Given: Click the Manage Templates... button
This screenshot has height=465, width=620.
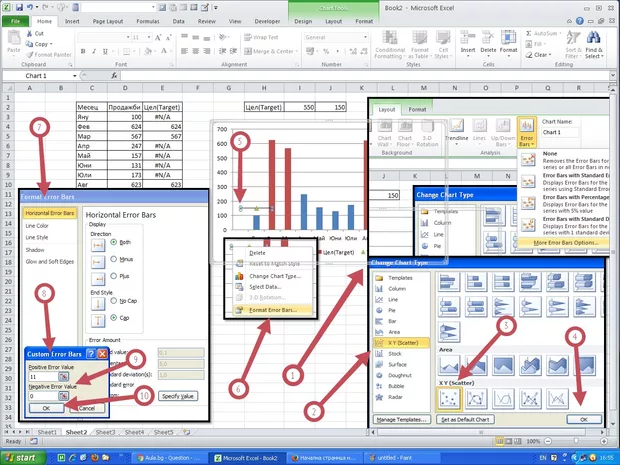Looking at the screenshot, I should point(401,420).
